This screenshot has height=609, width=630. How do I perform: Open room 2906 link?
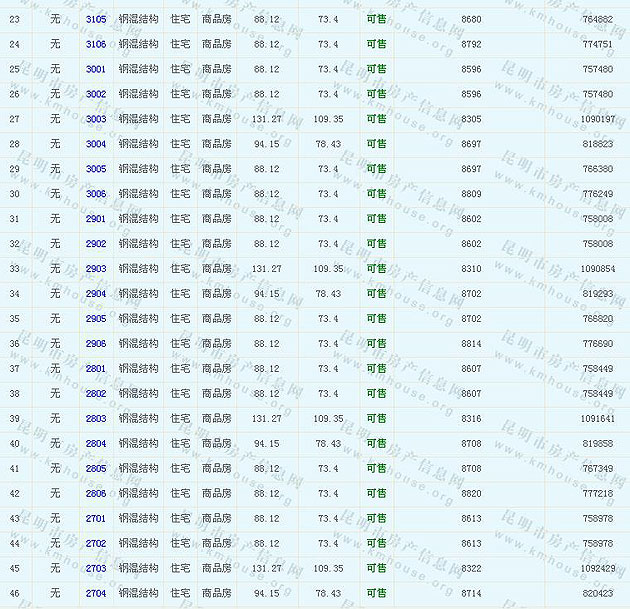(96, 344)
